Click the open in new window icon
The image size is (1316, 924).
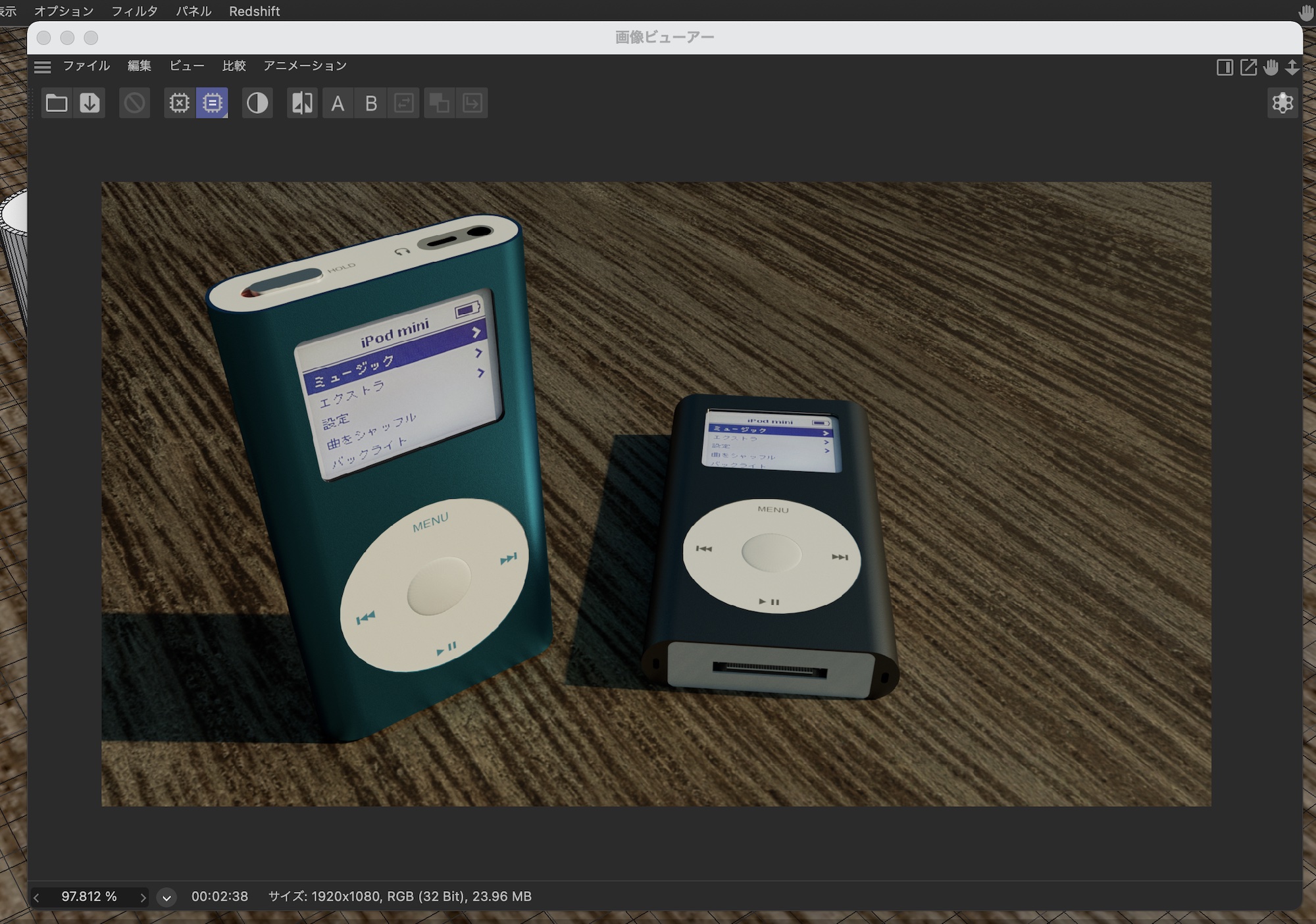[x=1248, y=67]
